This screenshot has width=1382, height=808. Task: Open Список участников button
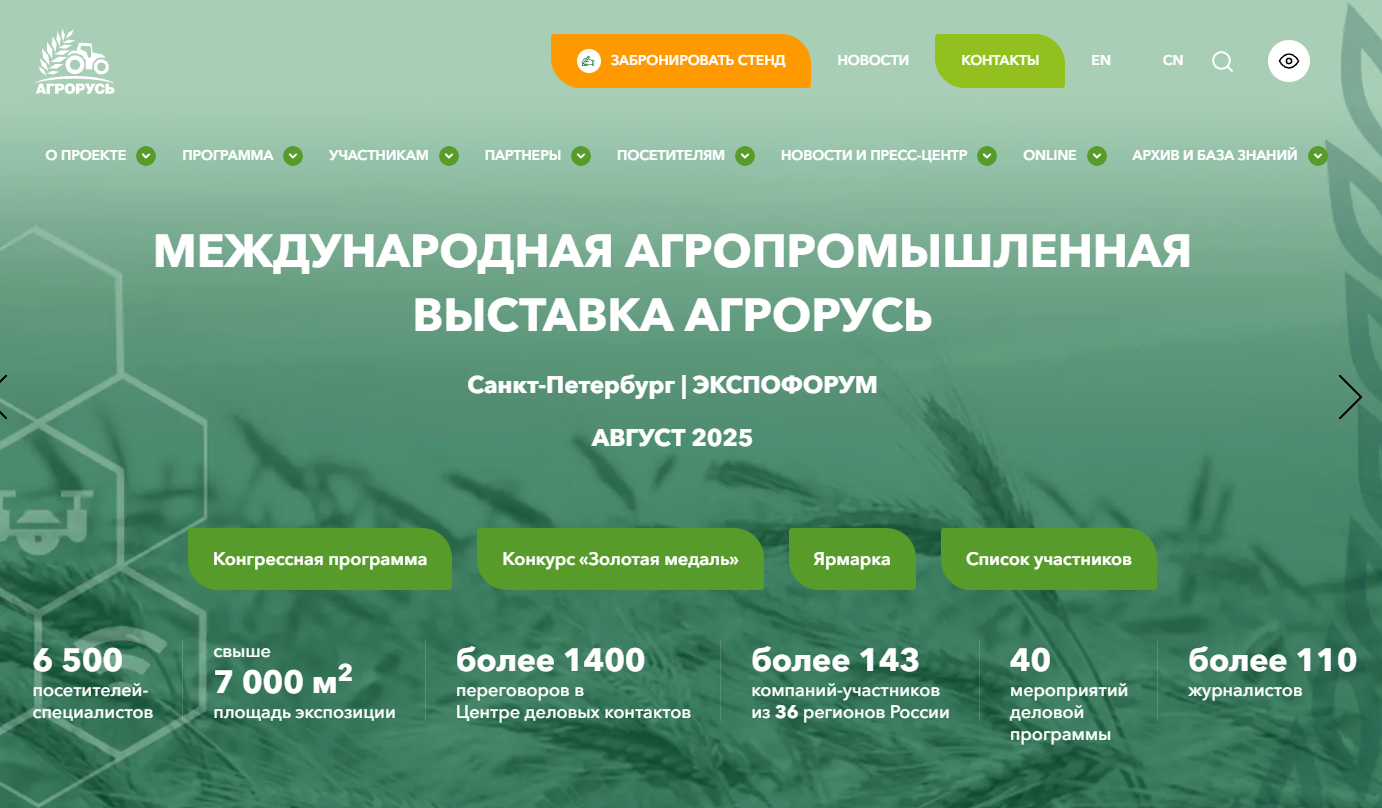1049,559
